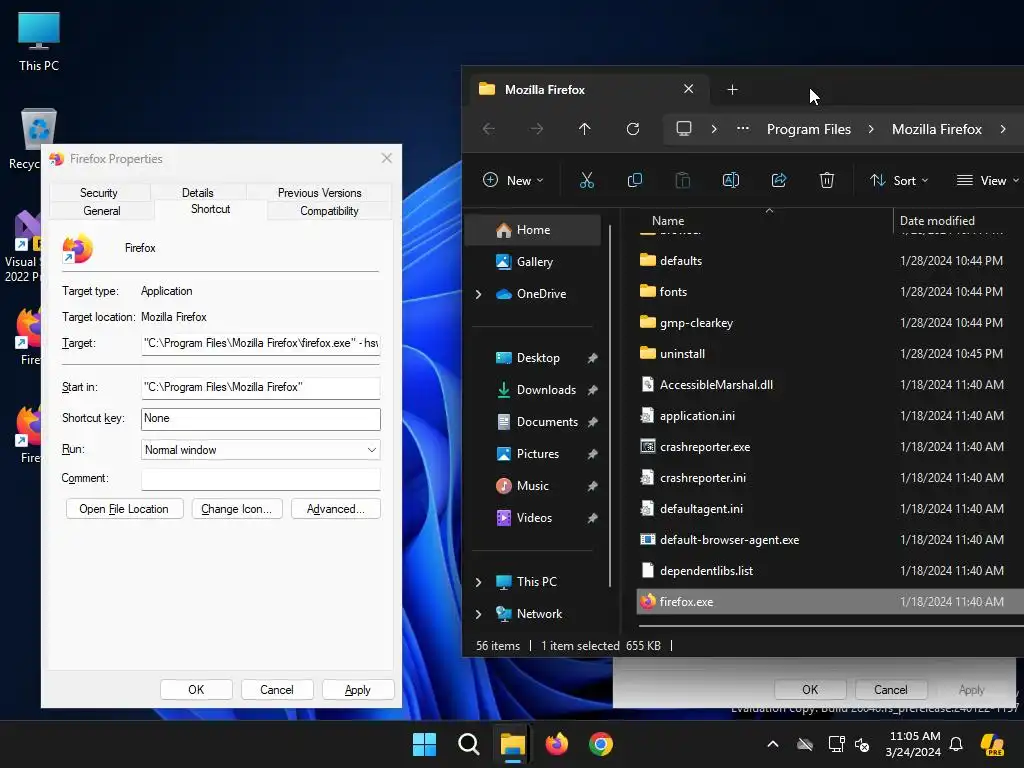
Task: Click the PC monitor icon in address bar
Action: click(x=684, y=129)
